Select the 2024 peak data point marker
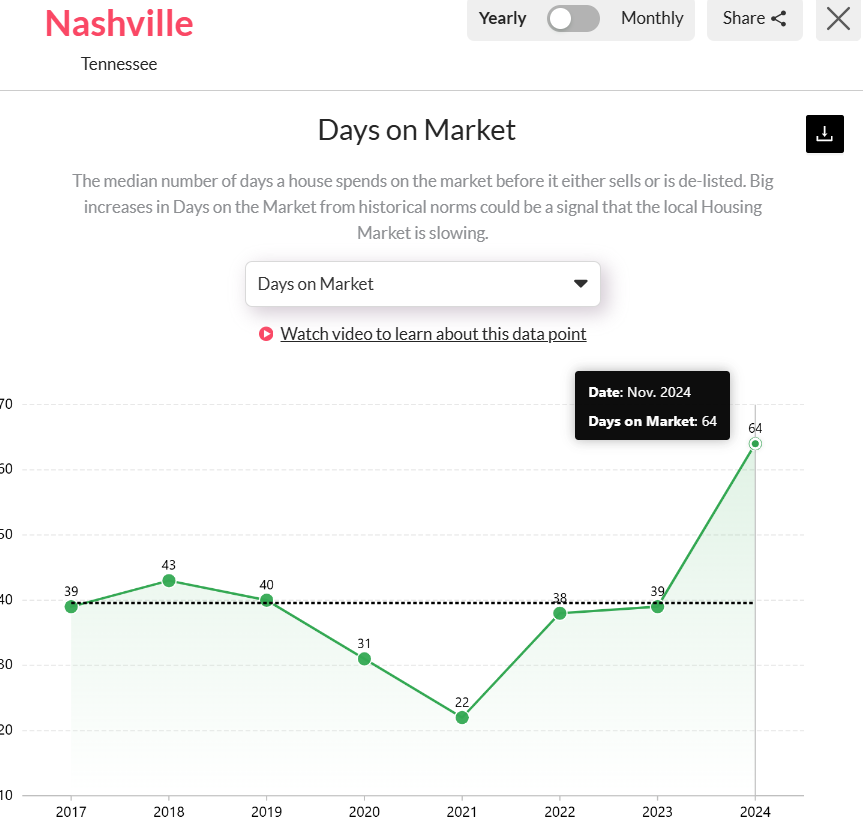Viewport: 863px width, 833px height. 755,442
